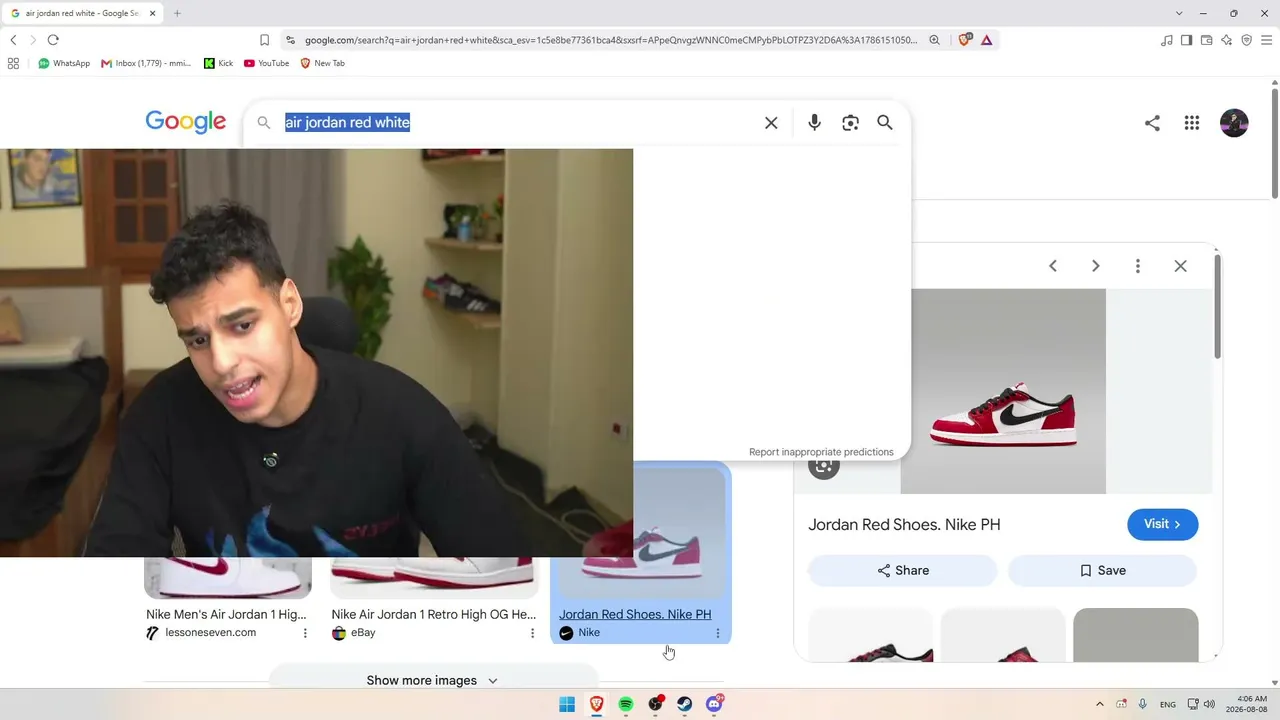The height and width of the screenshot is (720, 1280).
Task: Clear the search query with the X
Action: (x=771, y=123)
